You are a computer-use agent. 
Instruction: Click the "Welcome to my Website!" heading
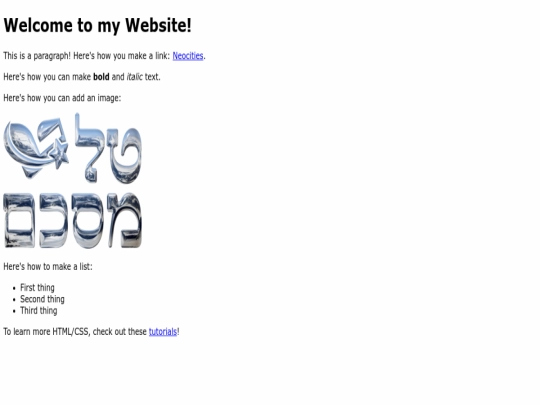click(x=97, y=25)
